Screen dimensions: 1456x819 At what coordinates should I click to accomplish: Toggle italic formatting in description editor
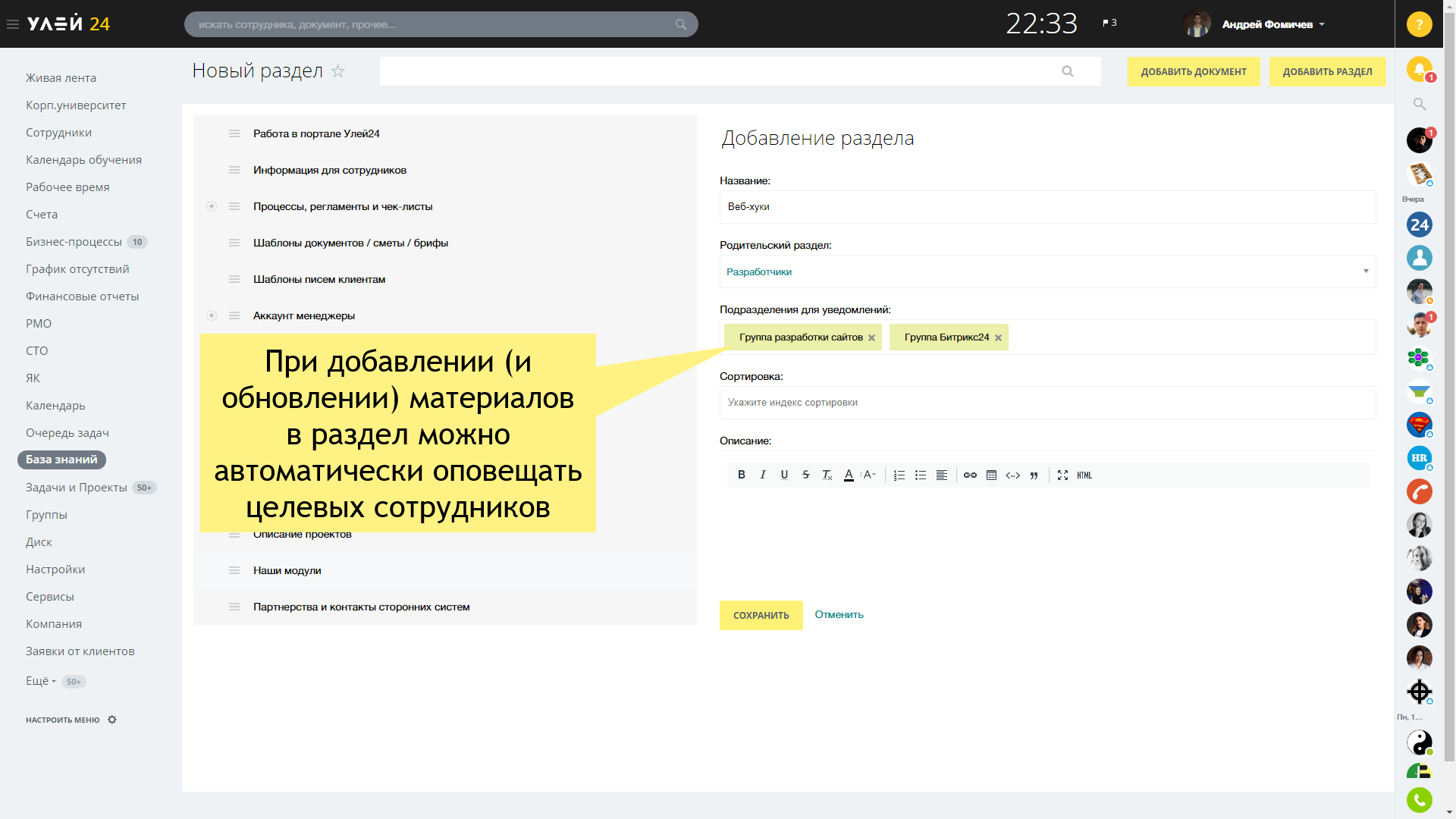click(x=763, y=475)
